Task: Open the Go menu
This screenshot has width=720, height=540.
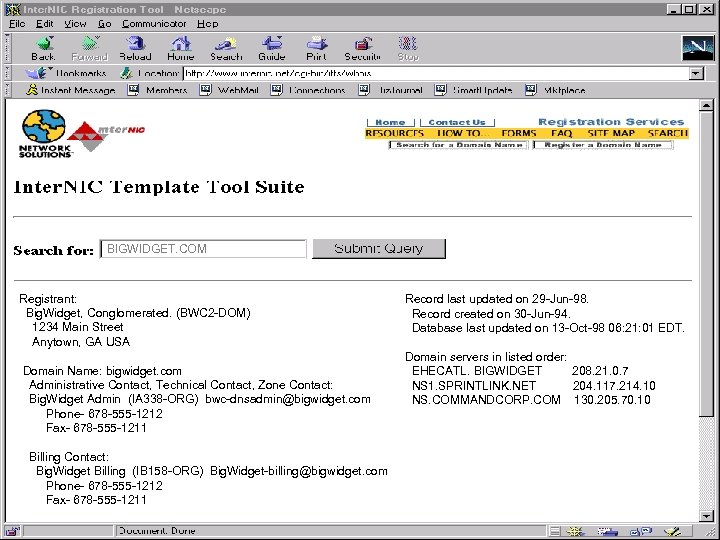Action: coord(104,23)
